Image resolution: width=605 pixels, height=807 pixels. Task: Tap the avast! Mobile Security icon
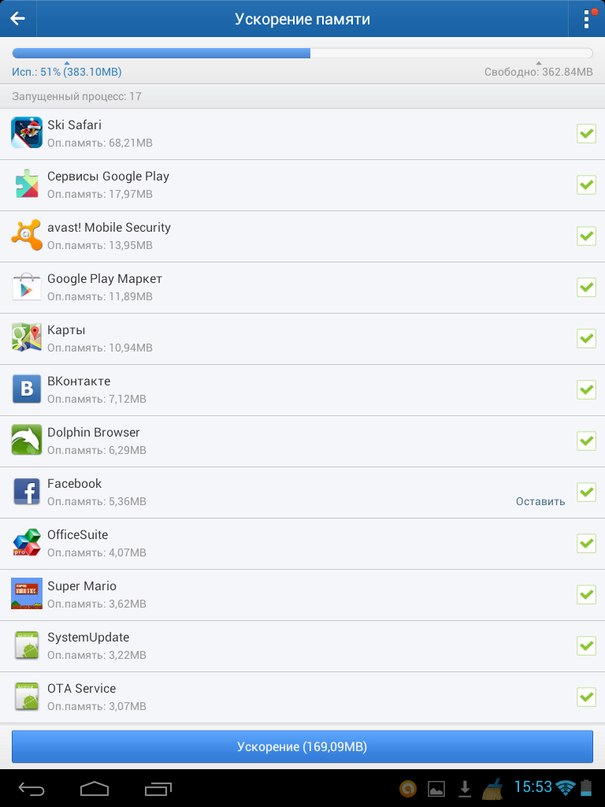coord(26,235)
